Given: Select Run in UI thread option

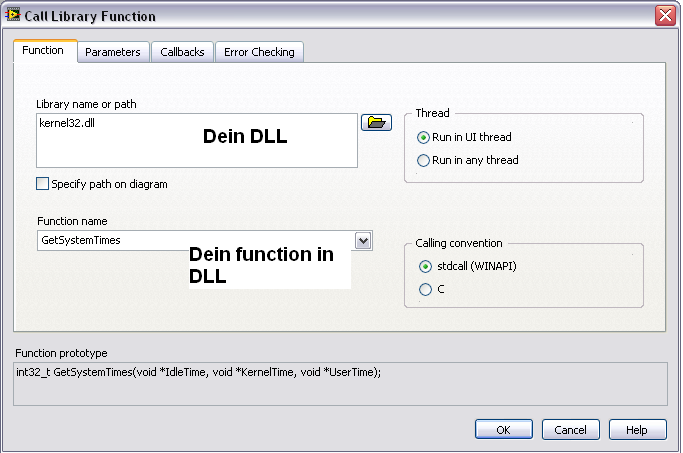Looking at the screenshot, I should click(425, 137).
